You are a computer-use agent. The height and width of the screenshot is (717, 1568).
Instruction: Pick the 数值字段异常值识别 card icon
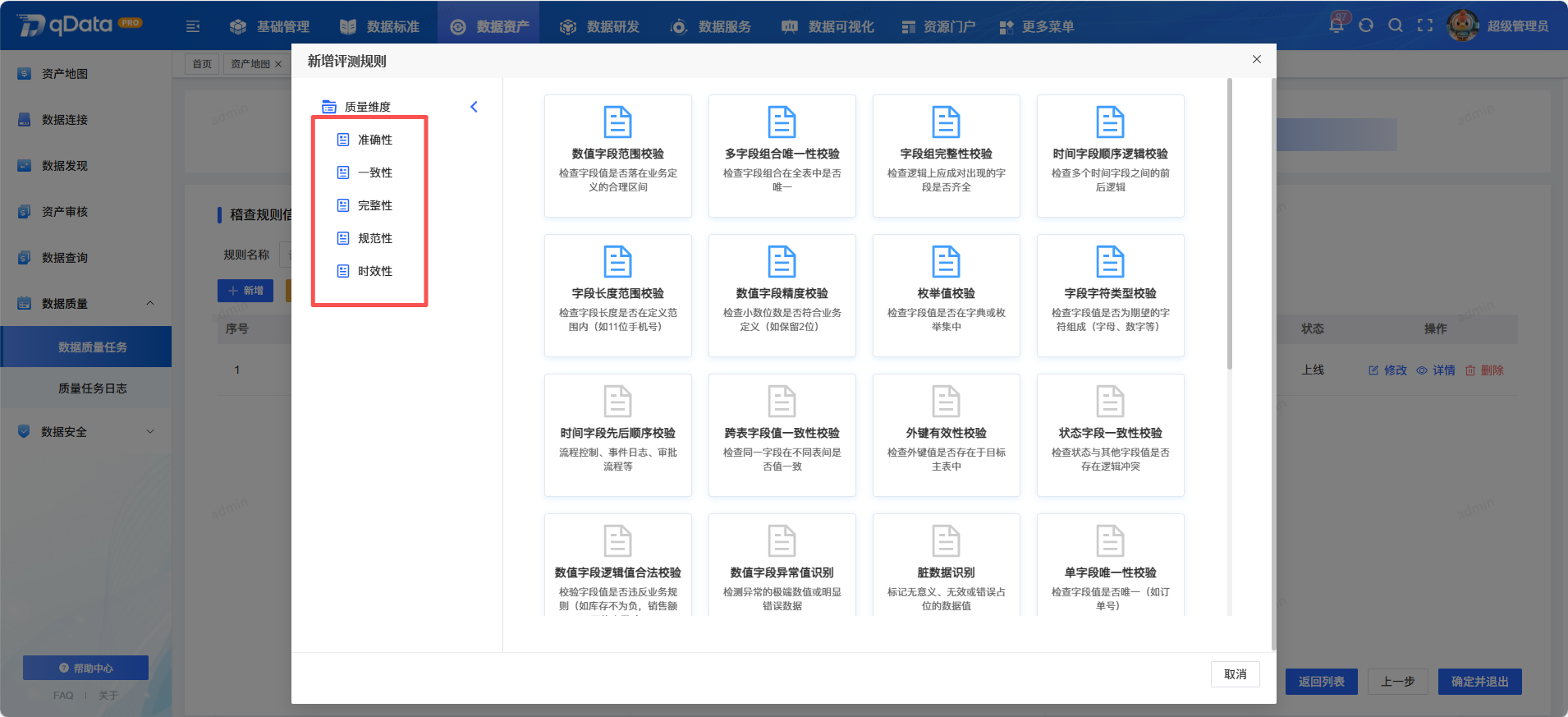point(782,541)
